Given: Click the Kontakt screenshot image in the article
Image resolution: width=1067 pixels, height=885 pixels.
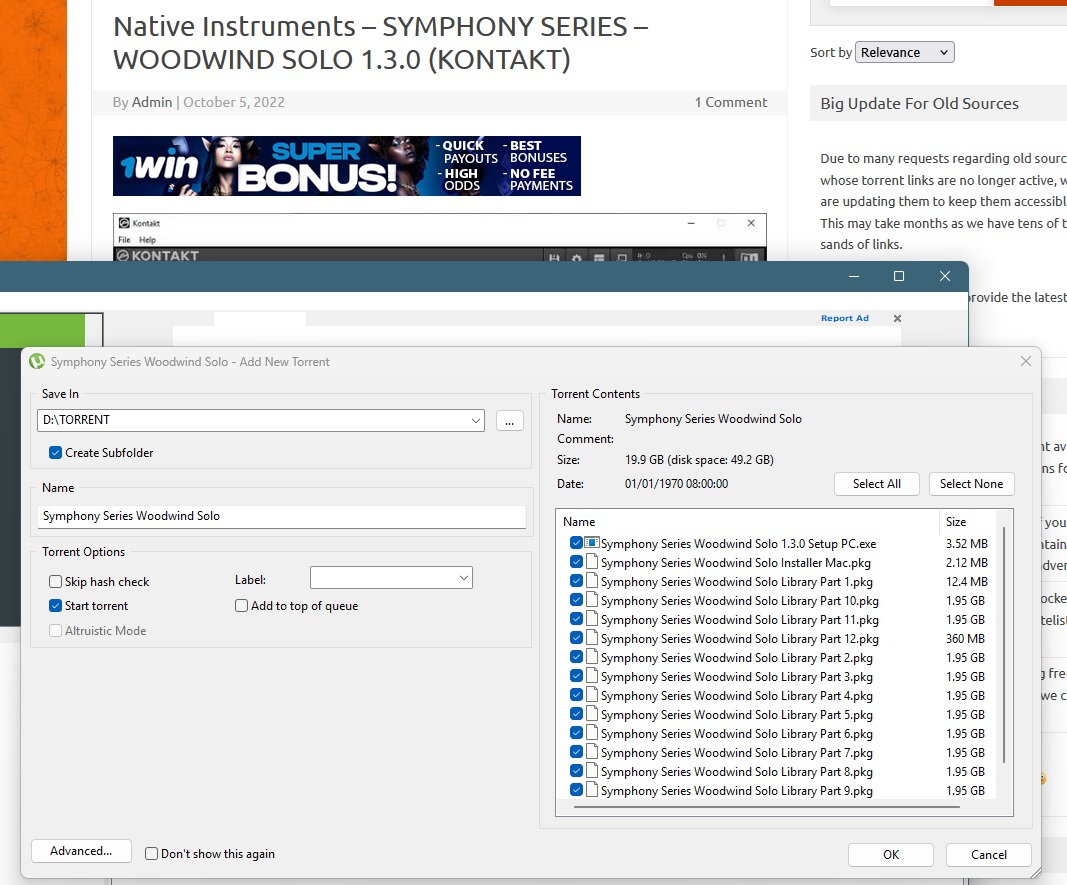Looking at the screenshot, I should tap(440, 237).
